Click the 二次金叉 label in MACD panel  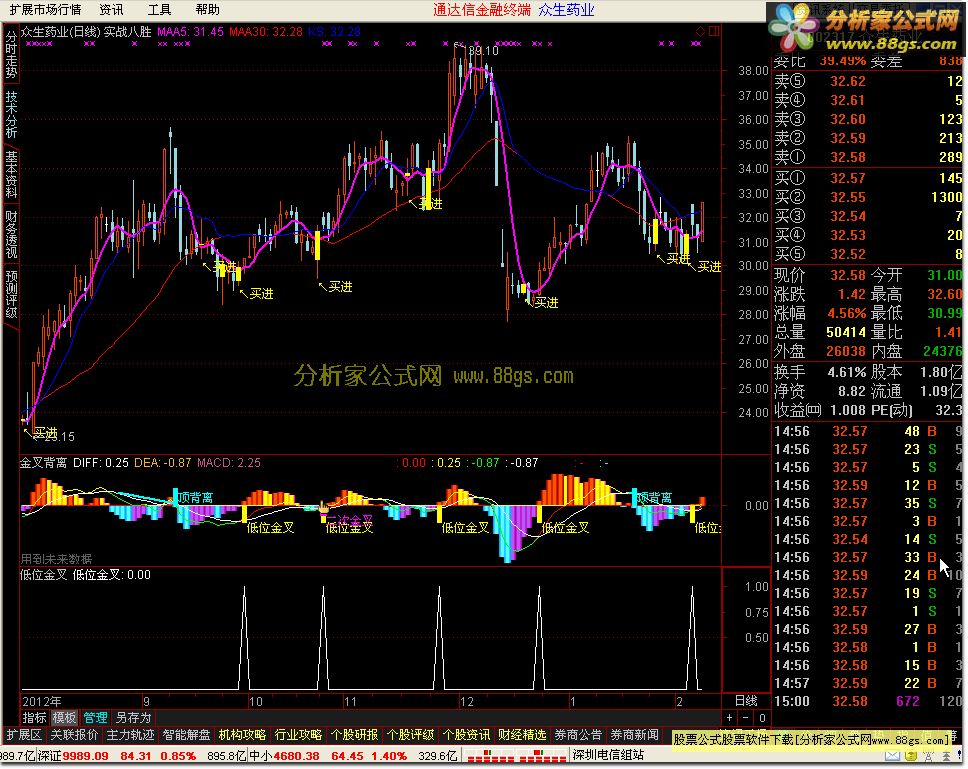pyautogui.click(x=349, y=521)
